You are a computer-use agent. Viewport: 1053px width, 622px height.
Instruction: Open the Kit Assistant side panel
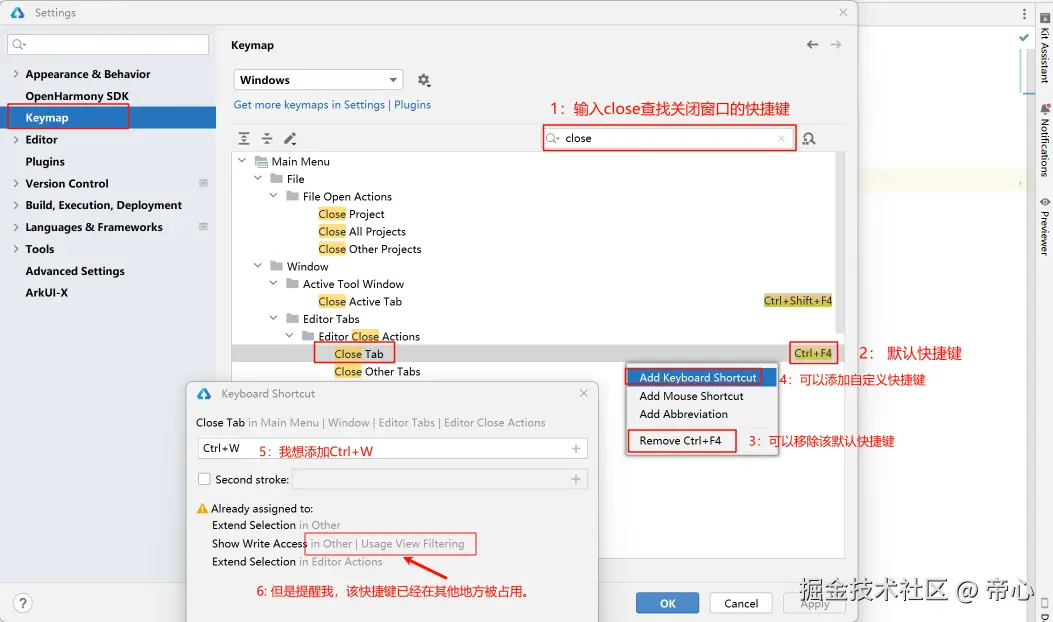coord(1044,47)
